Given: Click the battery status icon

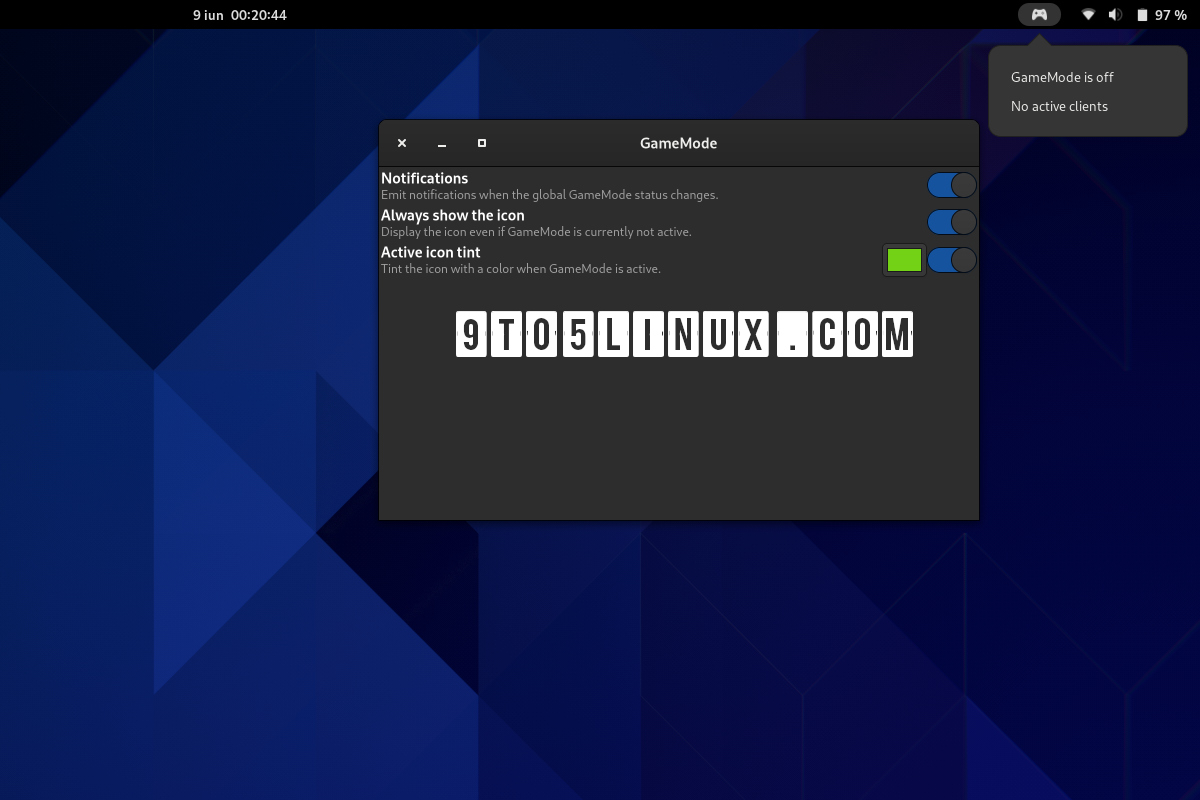Looking at the screenshot, I should [1141, 14].
